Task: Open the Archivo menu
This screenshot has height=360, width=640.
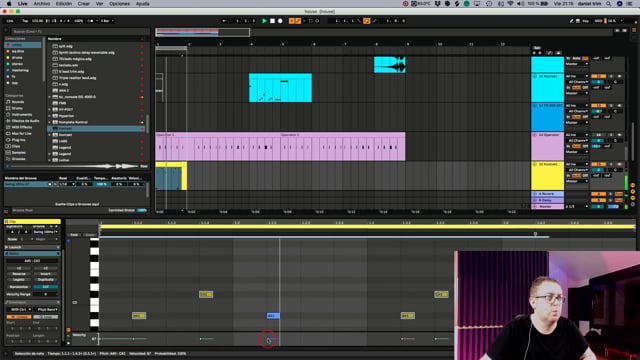Action: click(42, 4)
